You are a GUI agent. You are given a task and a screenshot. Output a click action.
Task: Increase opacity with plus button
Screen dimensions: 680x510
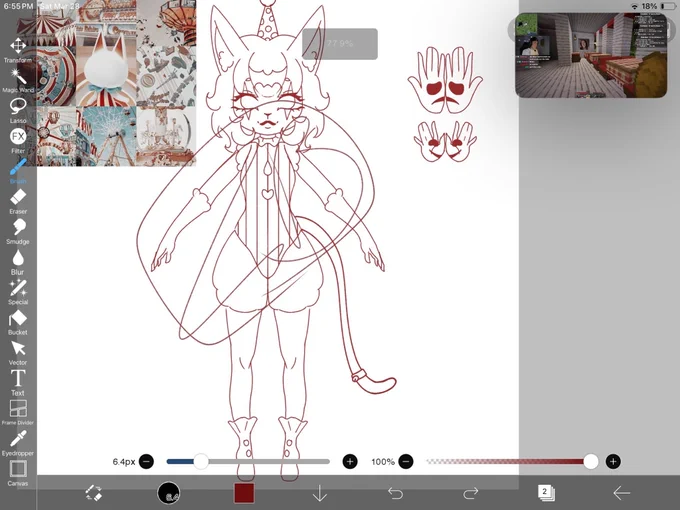613,461
